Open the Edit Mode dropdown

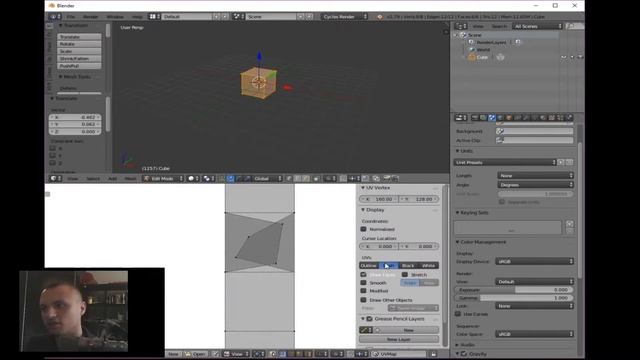click(x=163, y=178)
